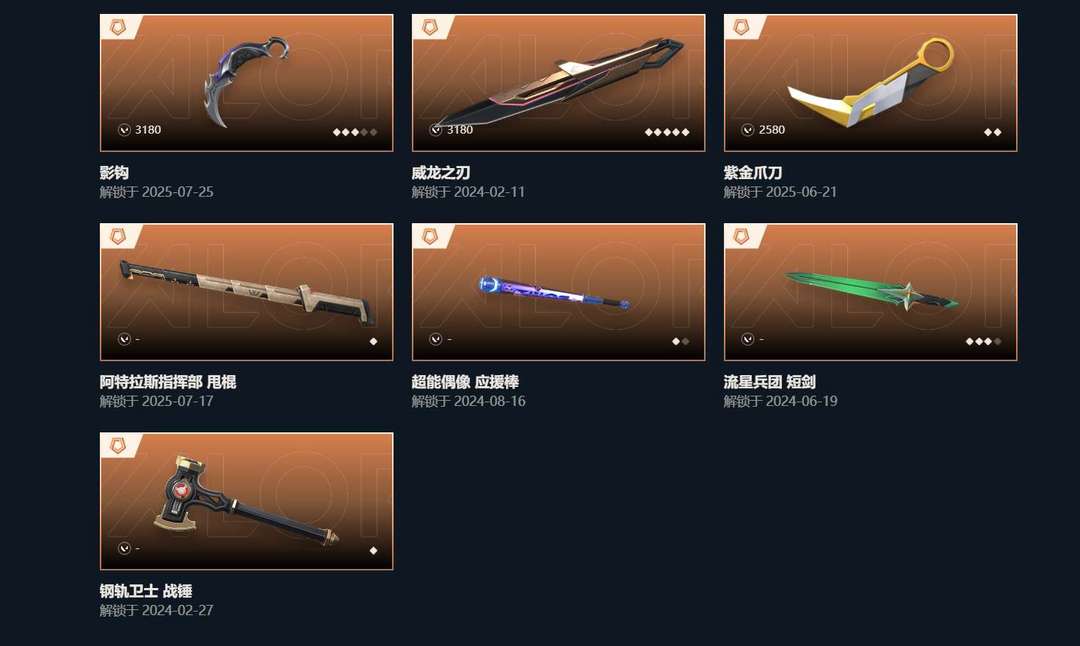Click the badge icon on 影钩 card
This screenshot has width=1080, height=646.
pos(118,28)
